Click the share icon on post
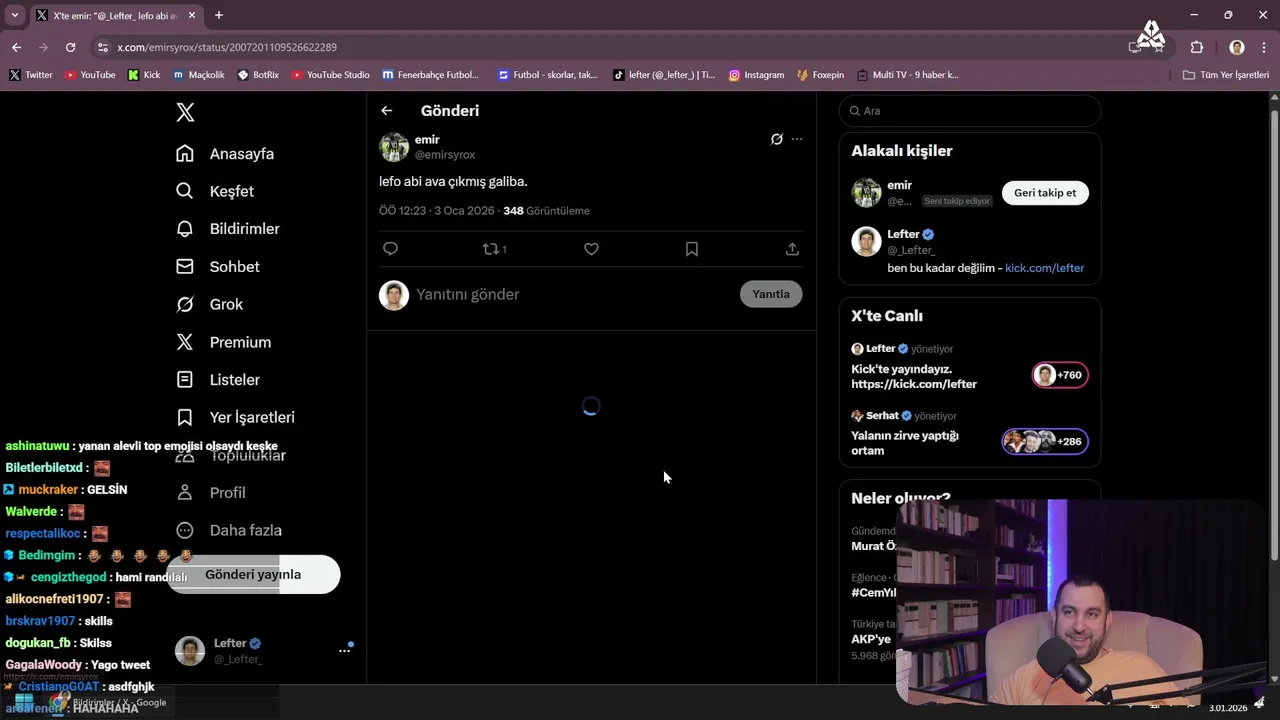The width and height of the screenshot is (1280, 720). click(x=792, y=249)
